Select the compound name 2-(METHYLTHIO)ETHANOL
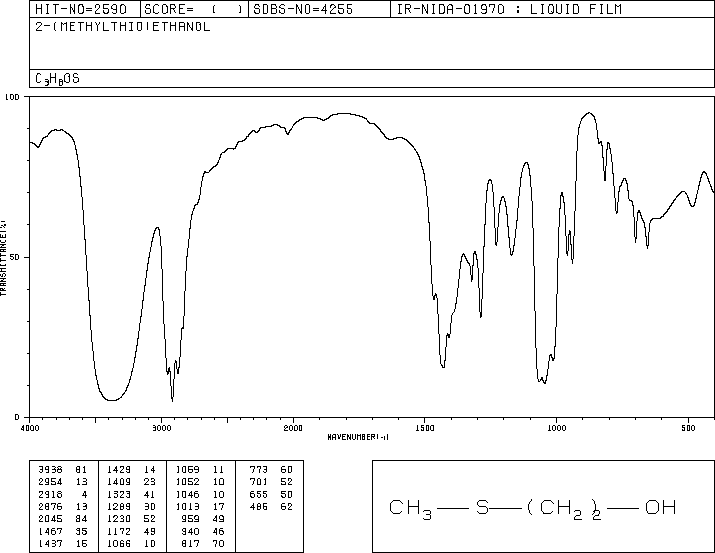Image resolution: width=715 pixels, height=553 pixels. point(123,27)
